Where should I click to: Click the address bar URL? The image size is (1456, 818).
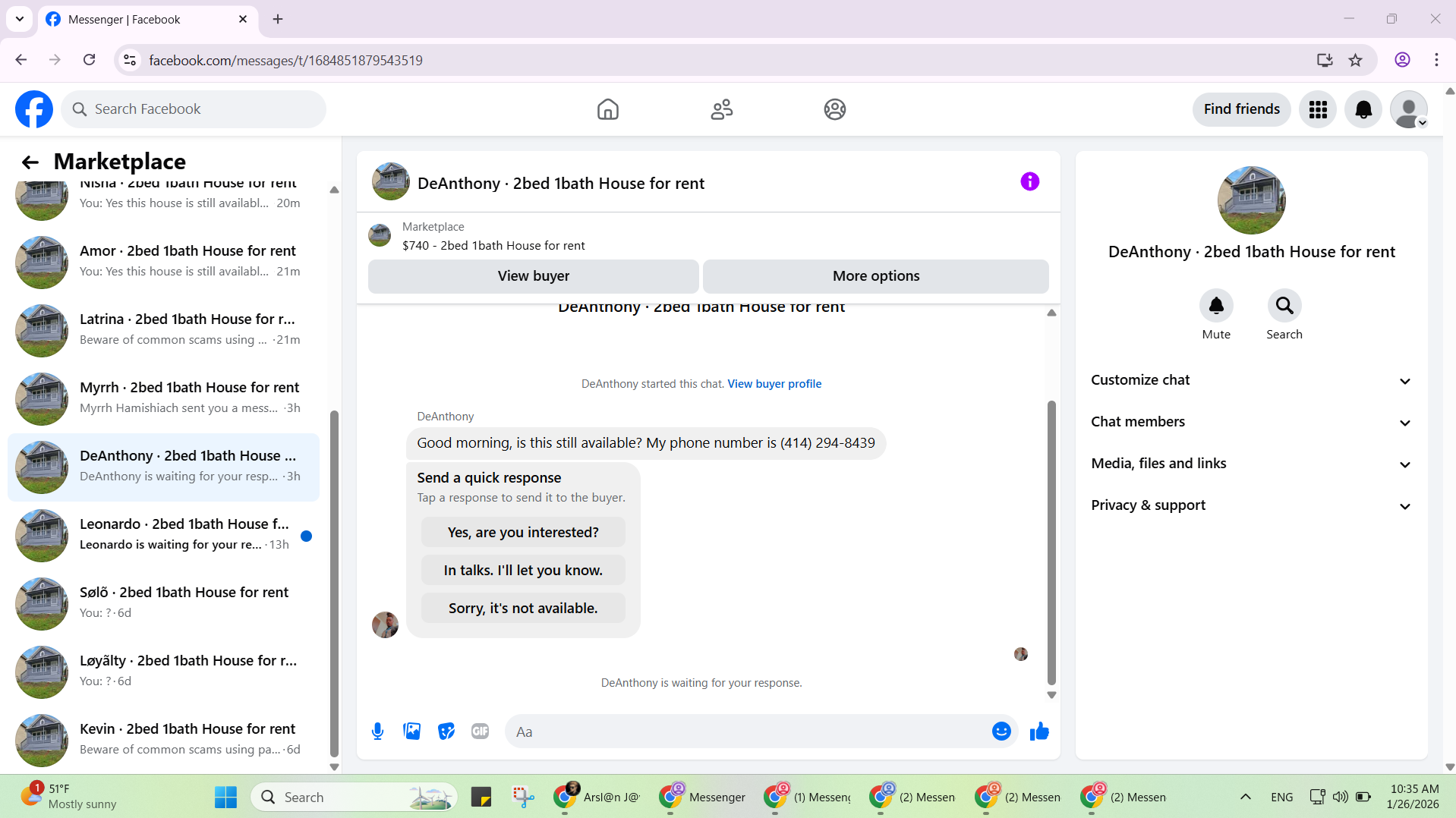coord(286,61)
